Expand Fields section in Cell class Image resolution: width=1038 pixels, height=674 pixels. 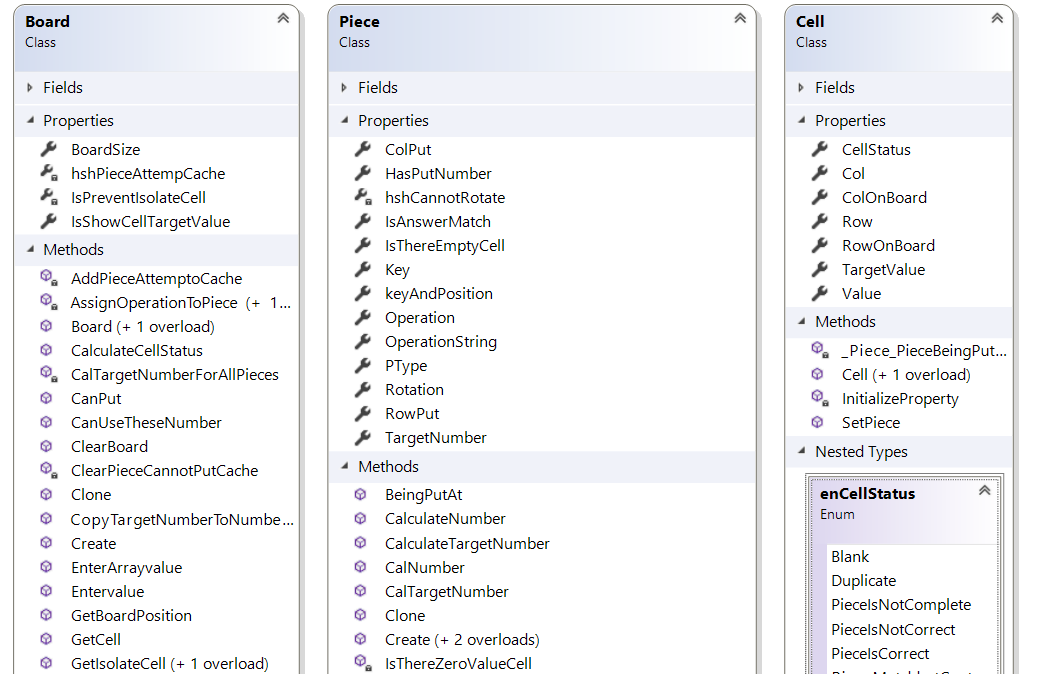point(801,87)
